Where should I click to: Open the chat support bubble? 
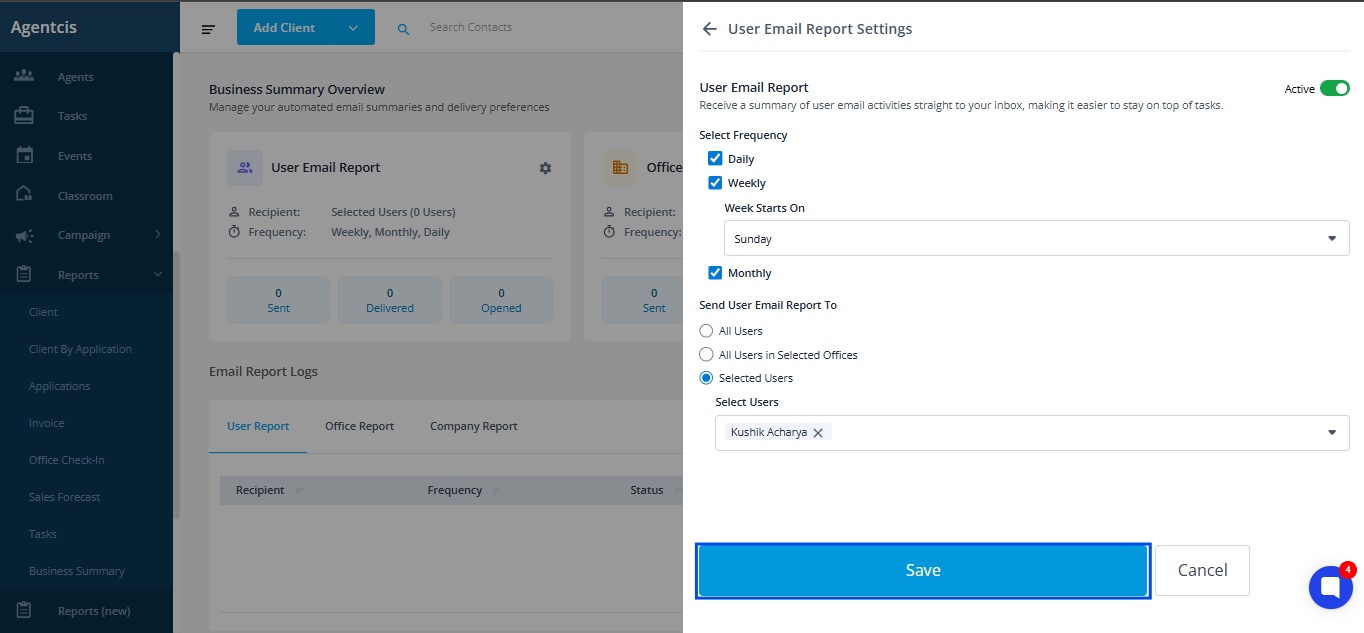tap(1330, 587)
